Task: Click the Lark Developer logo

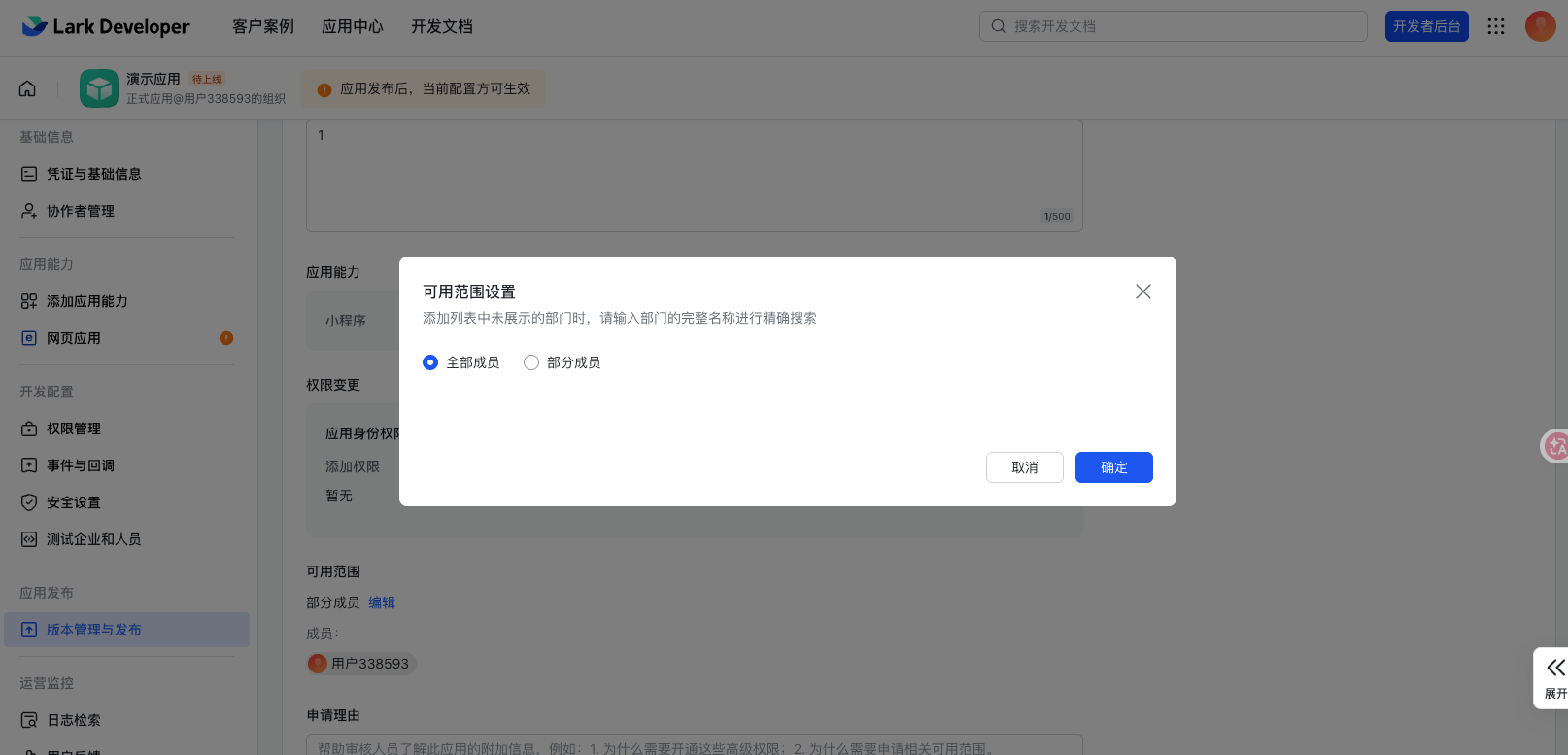Action: (106, 26)
